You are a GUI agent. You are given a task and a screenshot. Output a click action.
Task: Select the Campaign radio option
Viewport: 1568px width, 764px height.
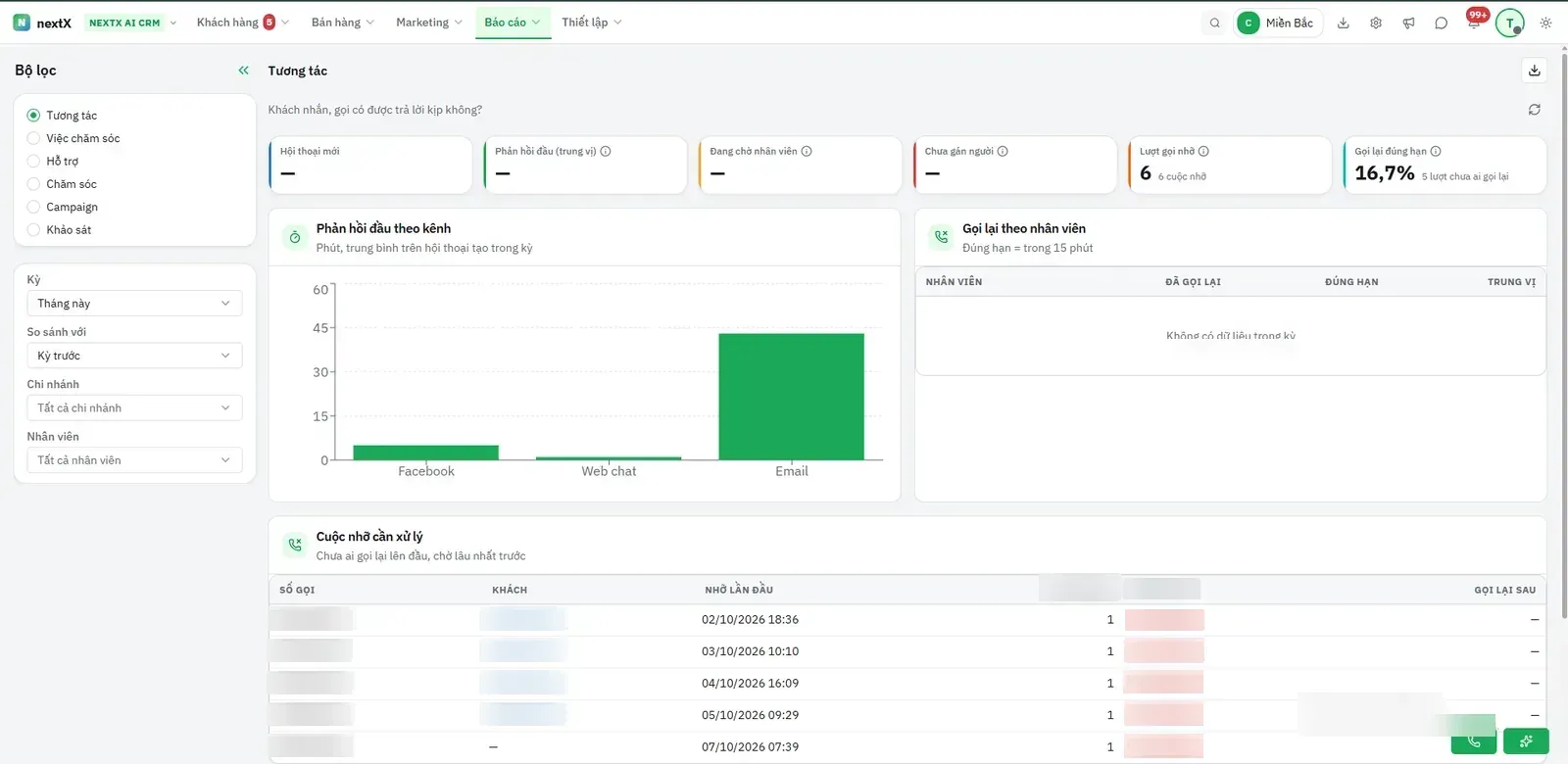point(33,207)
